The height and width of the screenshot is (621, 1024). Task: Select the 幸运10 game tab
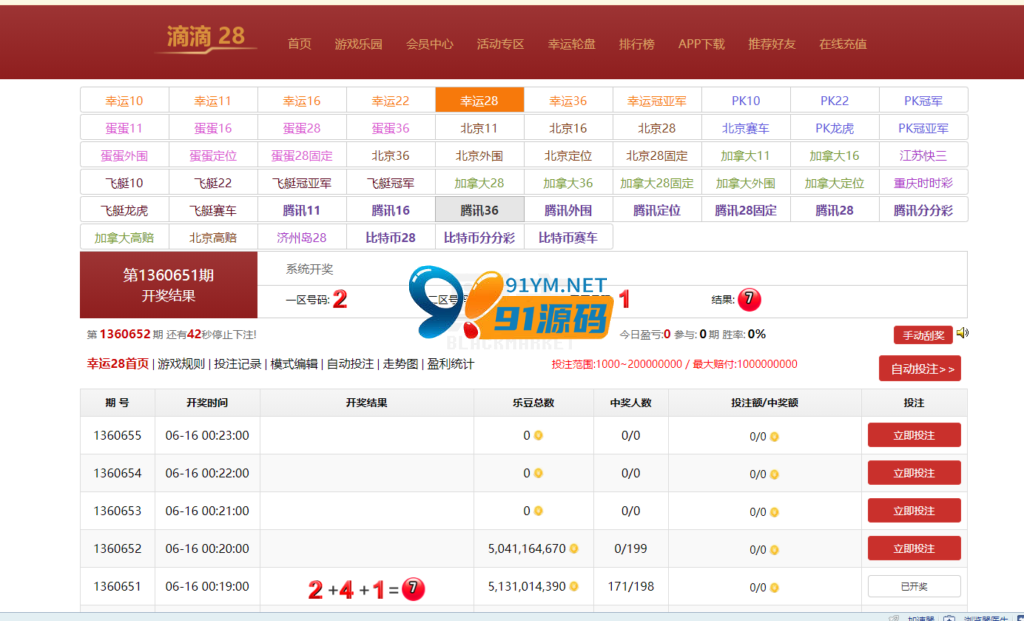(124, 101)
